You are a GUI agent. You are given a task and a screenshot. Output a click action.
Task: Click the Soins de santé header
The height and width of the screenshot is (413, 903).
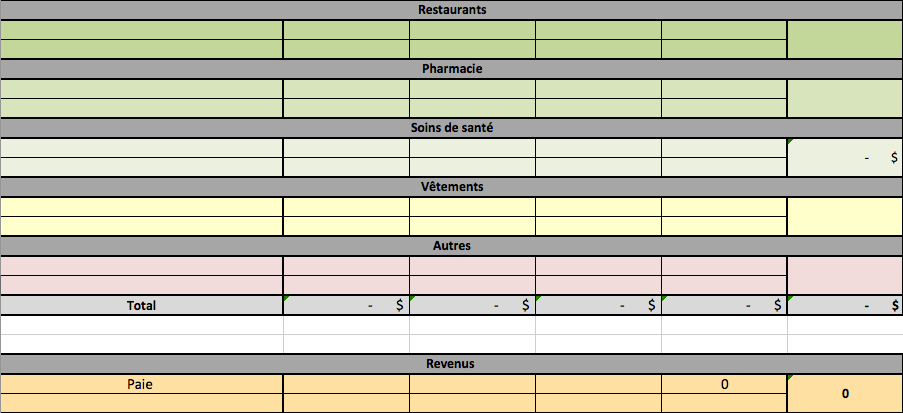coord(450,128)
